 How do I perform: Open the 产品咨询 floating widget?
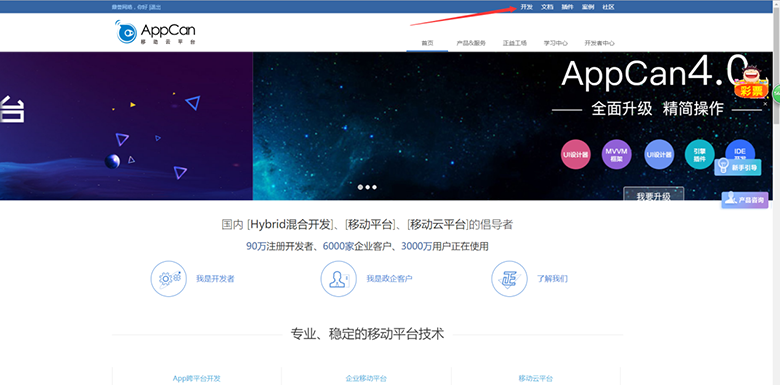pos(745,200)
